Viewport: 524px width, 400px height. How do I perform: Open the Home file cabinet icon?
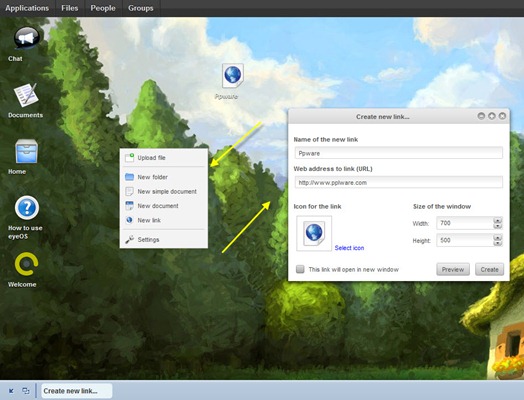(x=26, y=151)
